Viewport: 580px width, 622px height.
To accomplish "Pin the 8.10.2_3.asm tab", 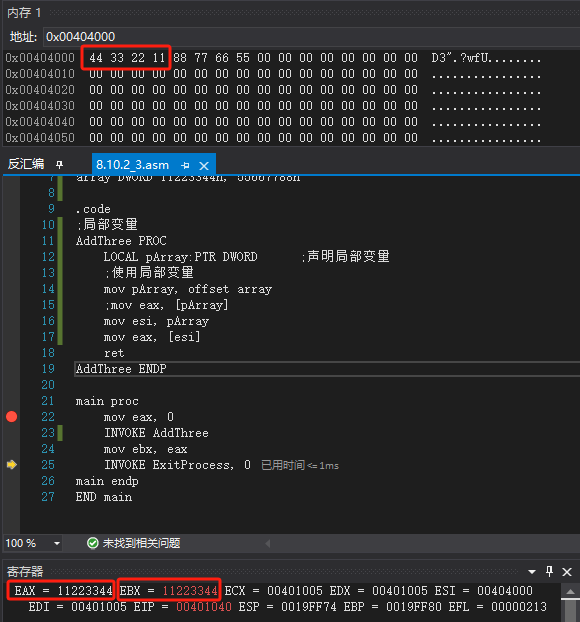I will [x=185, y=165].
